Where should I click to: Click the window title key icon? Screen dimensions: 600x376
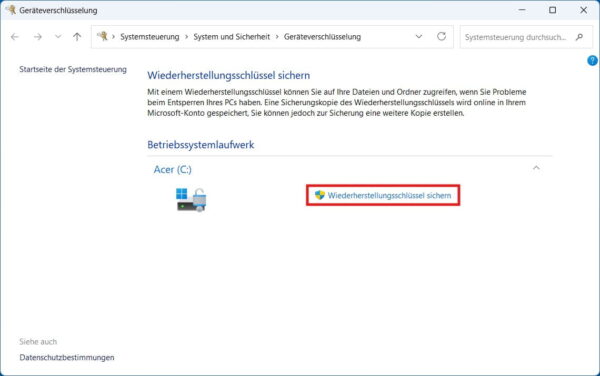tap(11, 10)
